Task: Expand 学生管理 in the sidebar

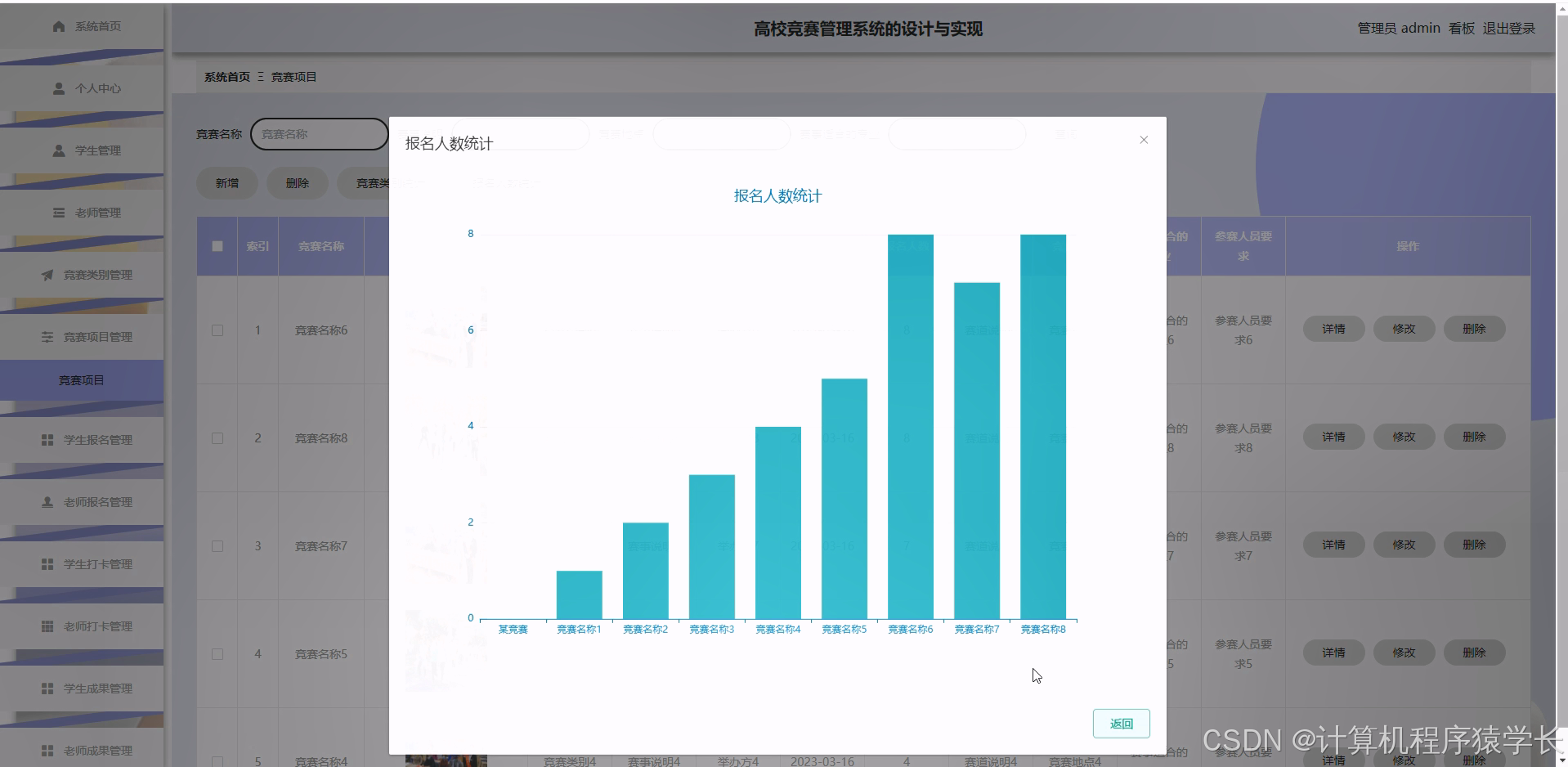Action: click(82, 150)
